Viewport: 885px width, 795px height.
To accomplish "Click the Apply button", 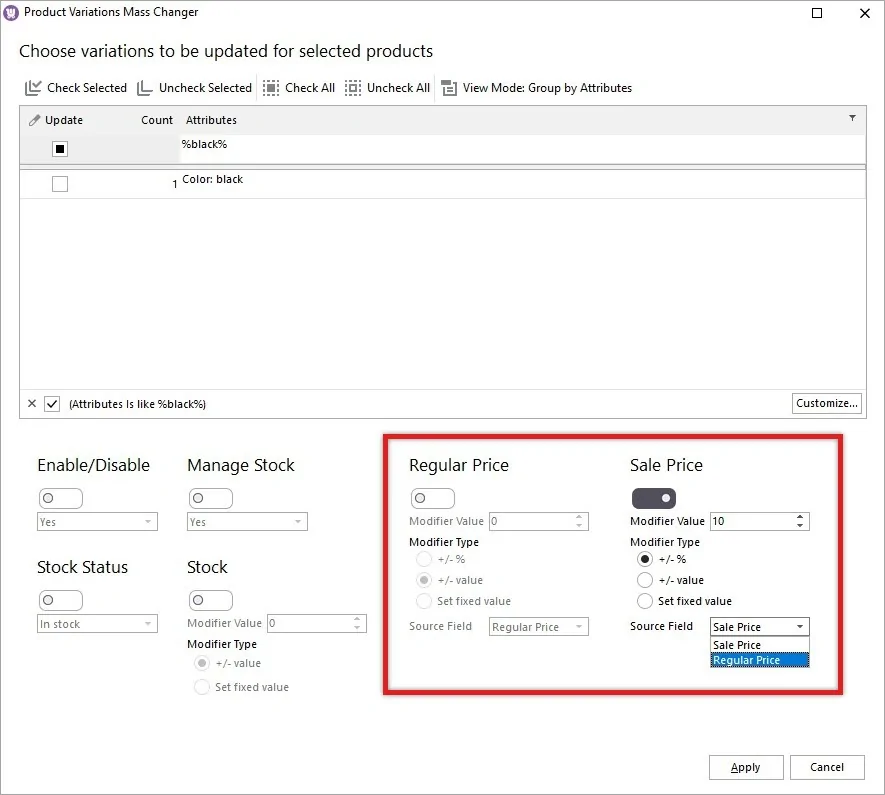I will click(x=746, y=767).
